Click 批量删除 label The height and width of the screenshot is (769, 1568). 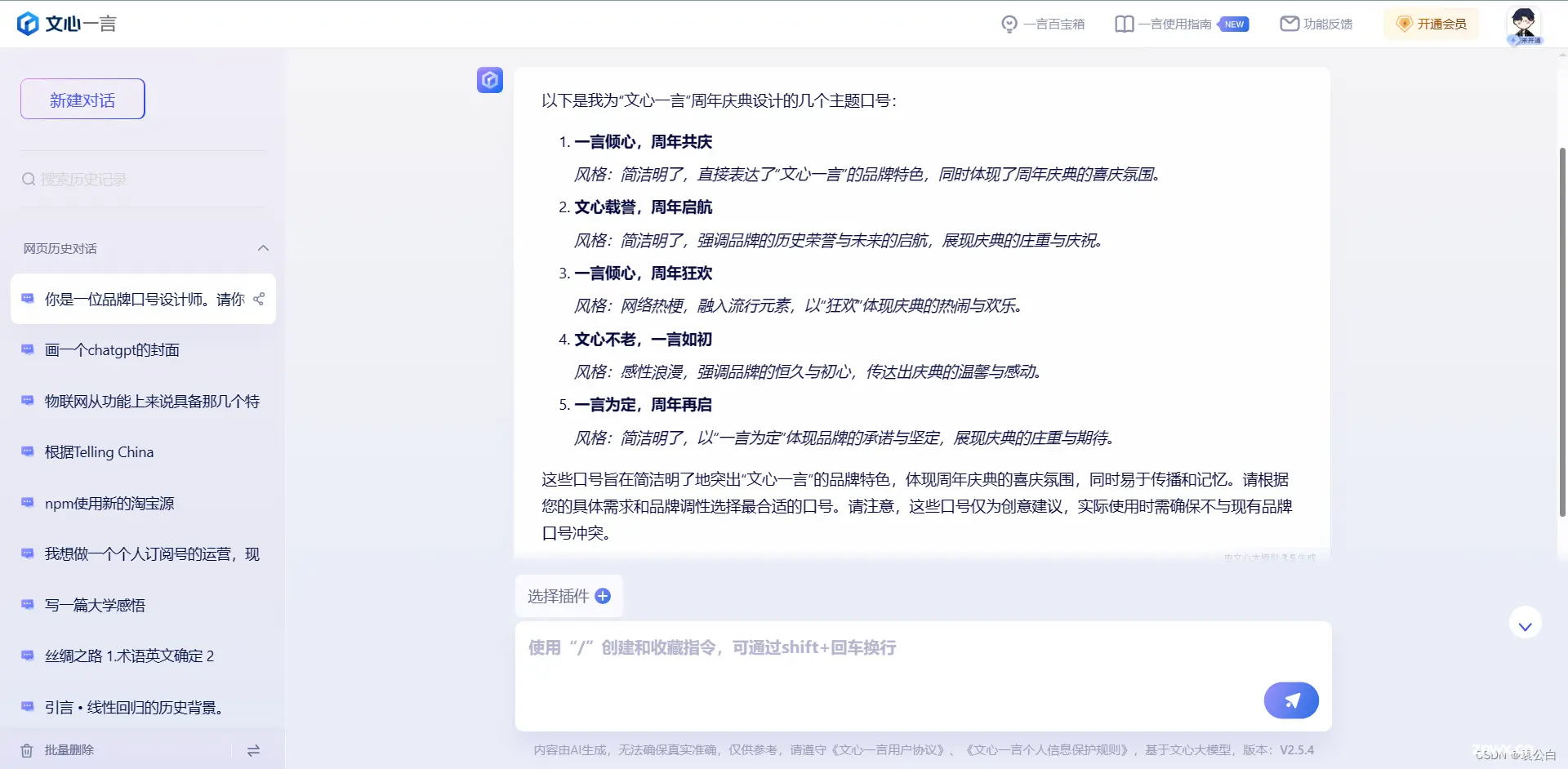[x=69, y=750]
